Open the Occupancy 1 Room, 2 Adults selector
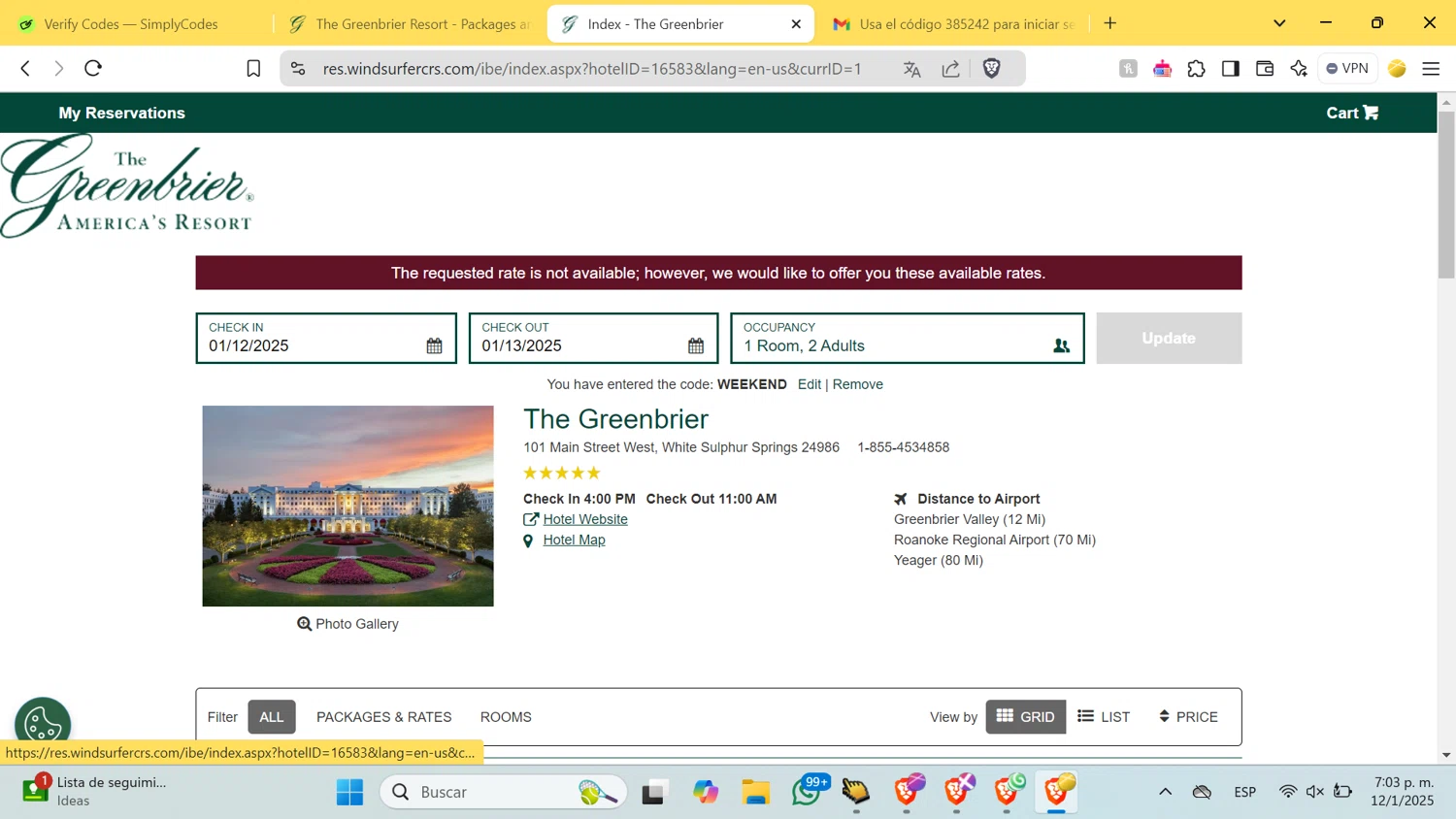This screenshot has width=1456, height=819. pyautogui.click(x=907, y=338)
